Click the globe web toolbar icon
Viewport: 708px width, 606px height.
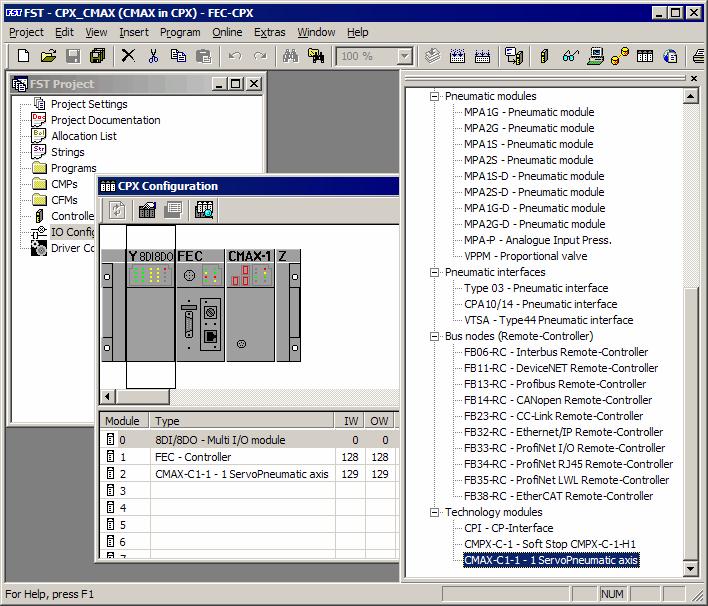tap(670, 56)
